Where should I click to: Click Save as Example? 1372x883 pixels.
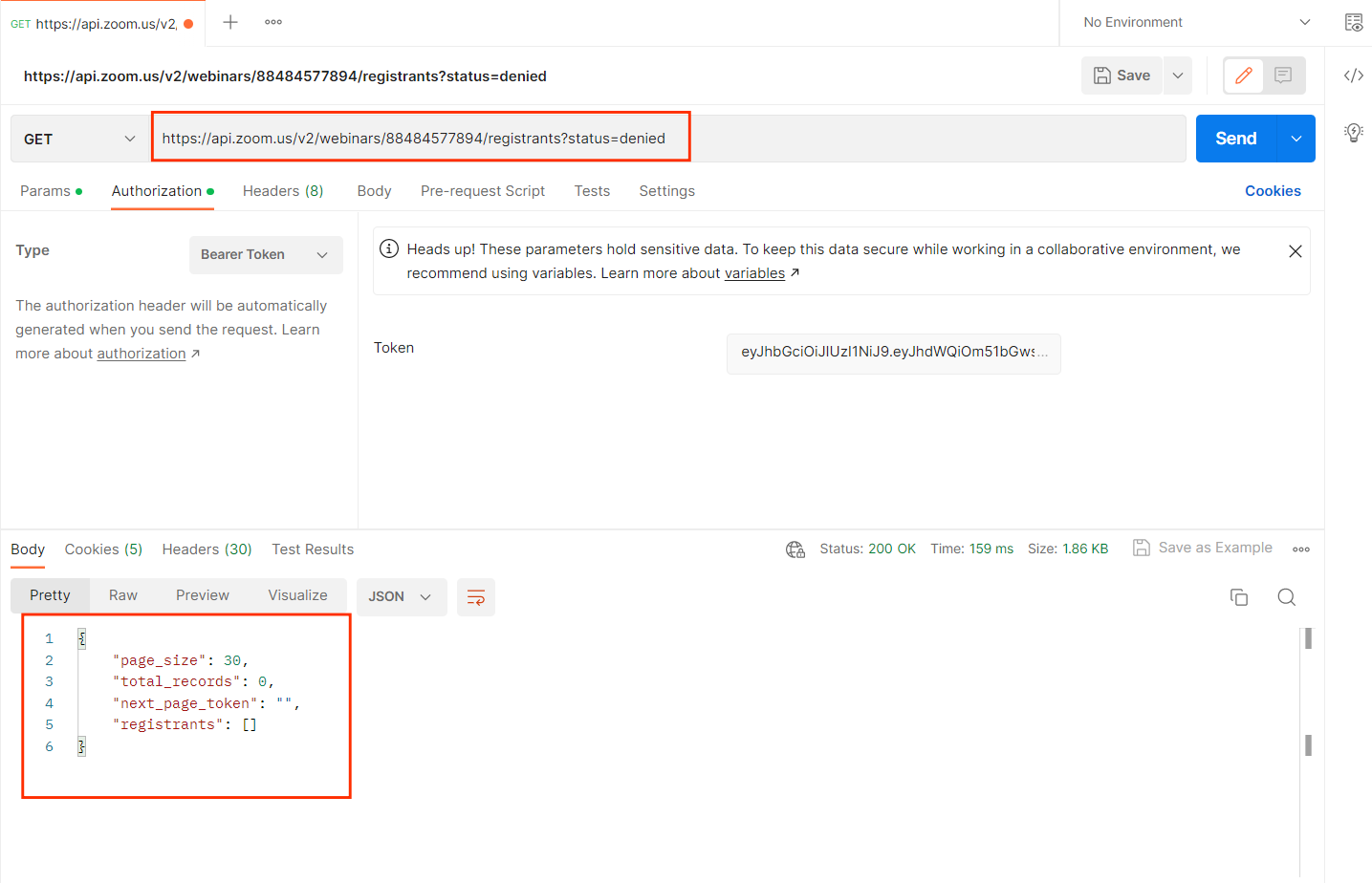(x=1203, y=548)
